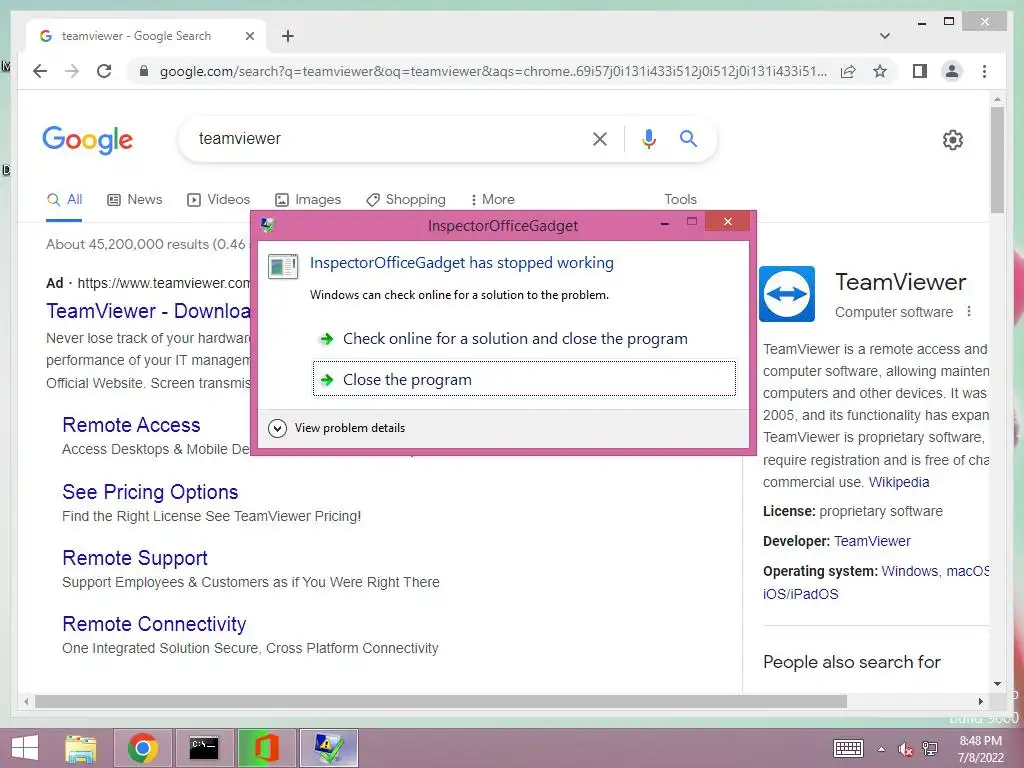
Task: Clear the search box with the X
Action: point(600,138)
